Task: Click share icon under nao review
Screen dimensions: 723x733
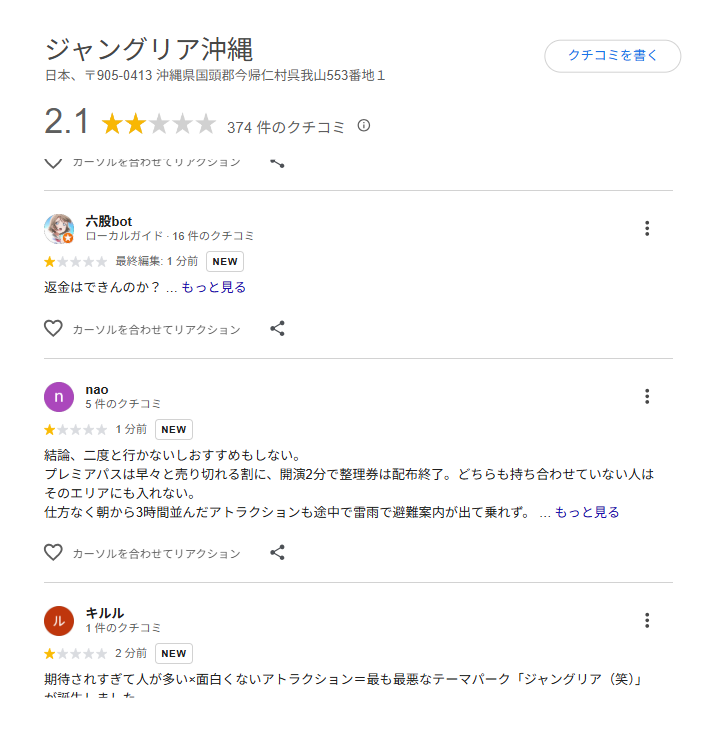Action: [x=278, y=553]
